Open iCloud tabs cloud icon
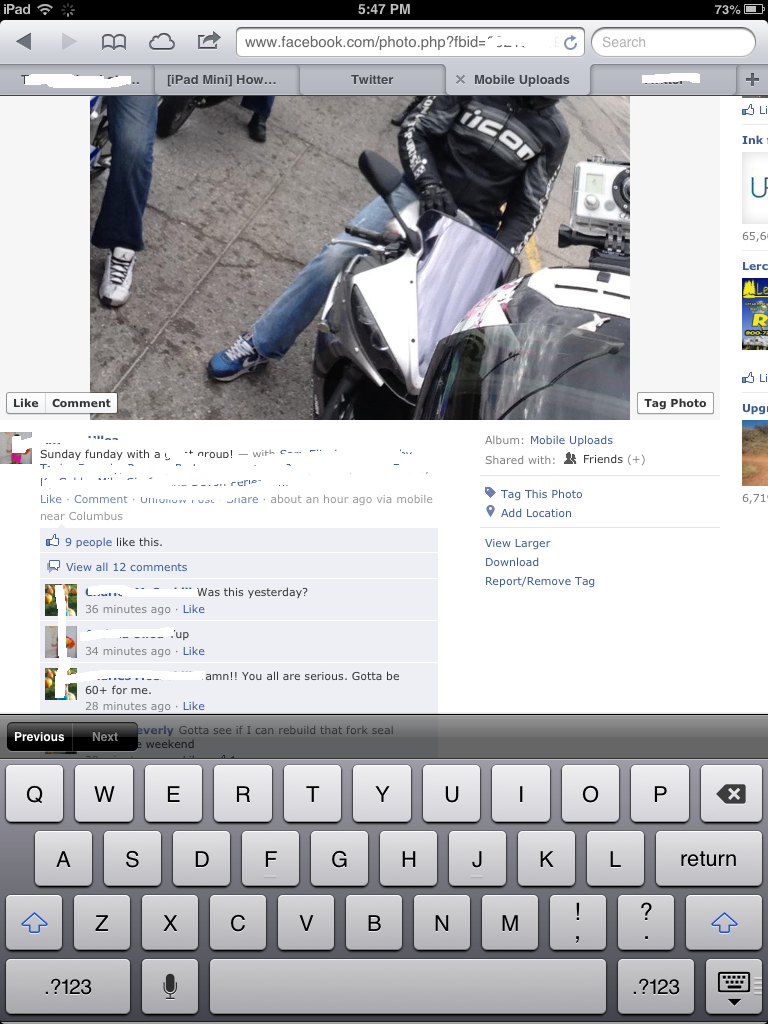 click(x=161, y=42)
